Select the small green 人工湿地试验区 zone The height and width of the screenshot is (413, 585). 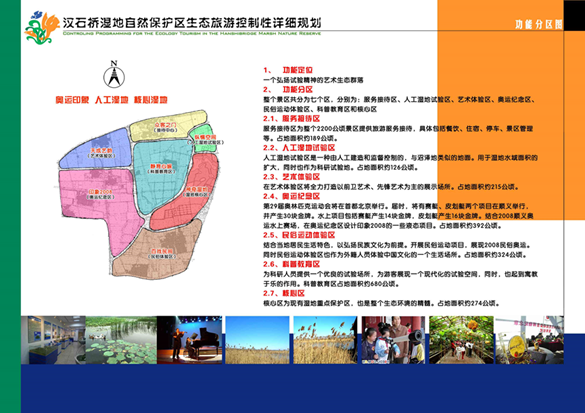tap(203, 139)
